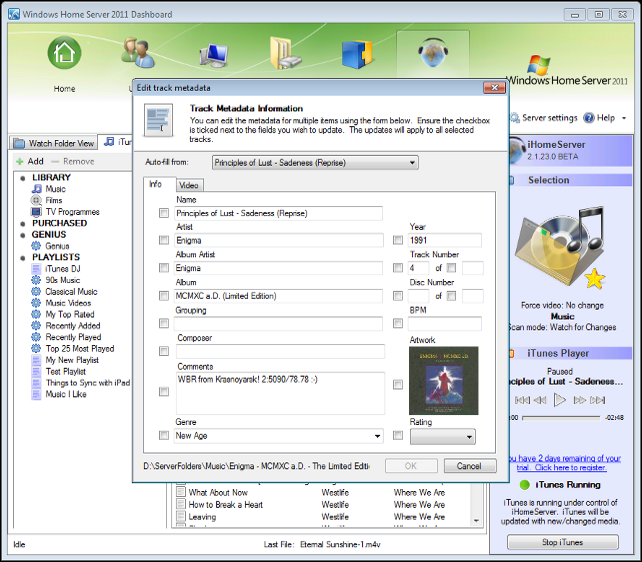Open the Add-ins puzzle icon
The image size is (642, 562).
coord(357,54)
